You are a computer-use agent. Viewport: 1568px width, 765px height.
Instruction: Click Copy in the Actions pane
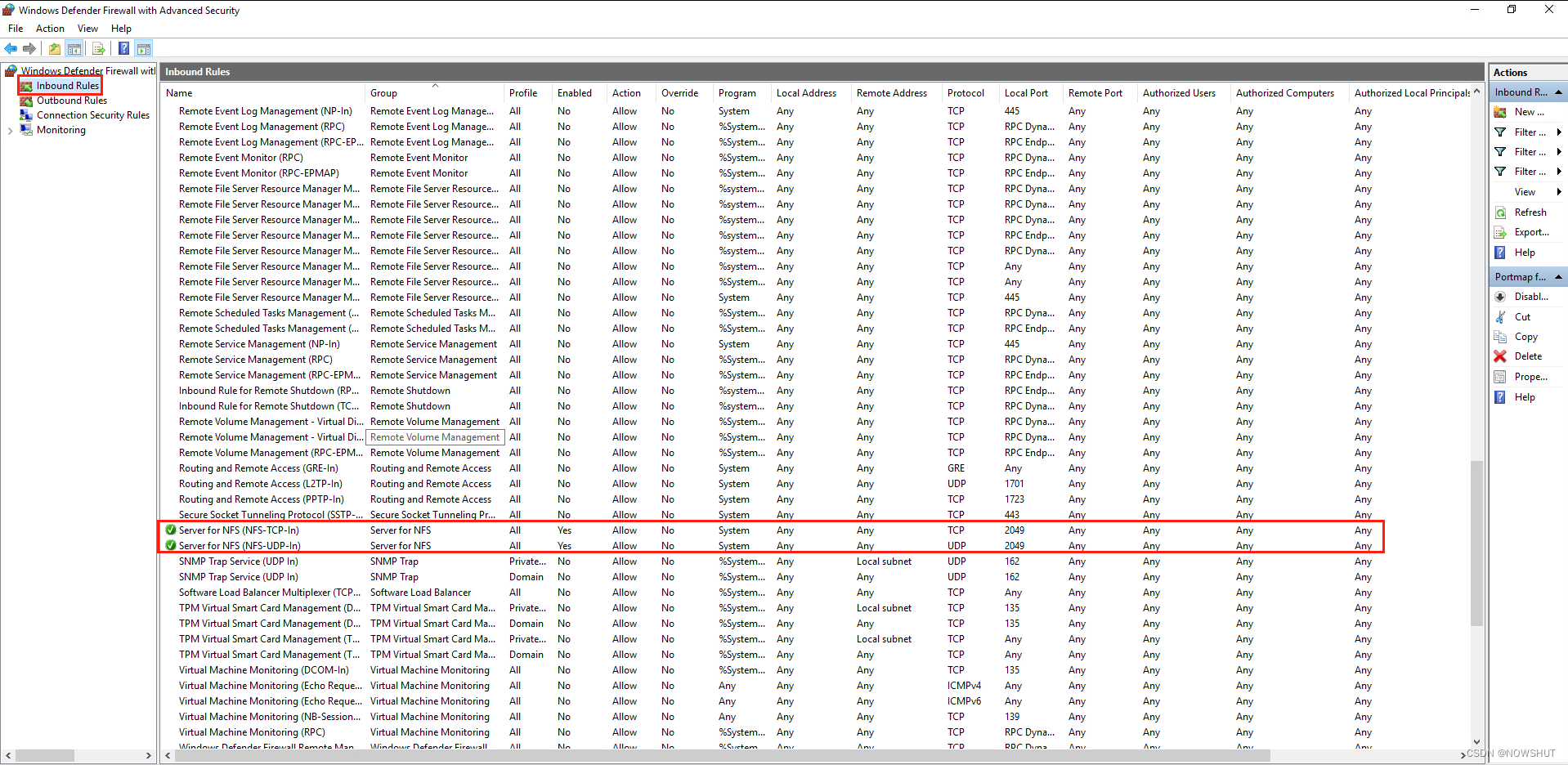coord(1525,337)
